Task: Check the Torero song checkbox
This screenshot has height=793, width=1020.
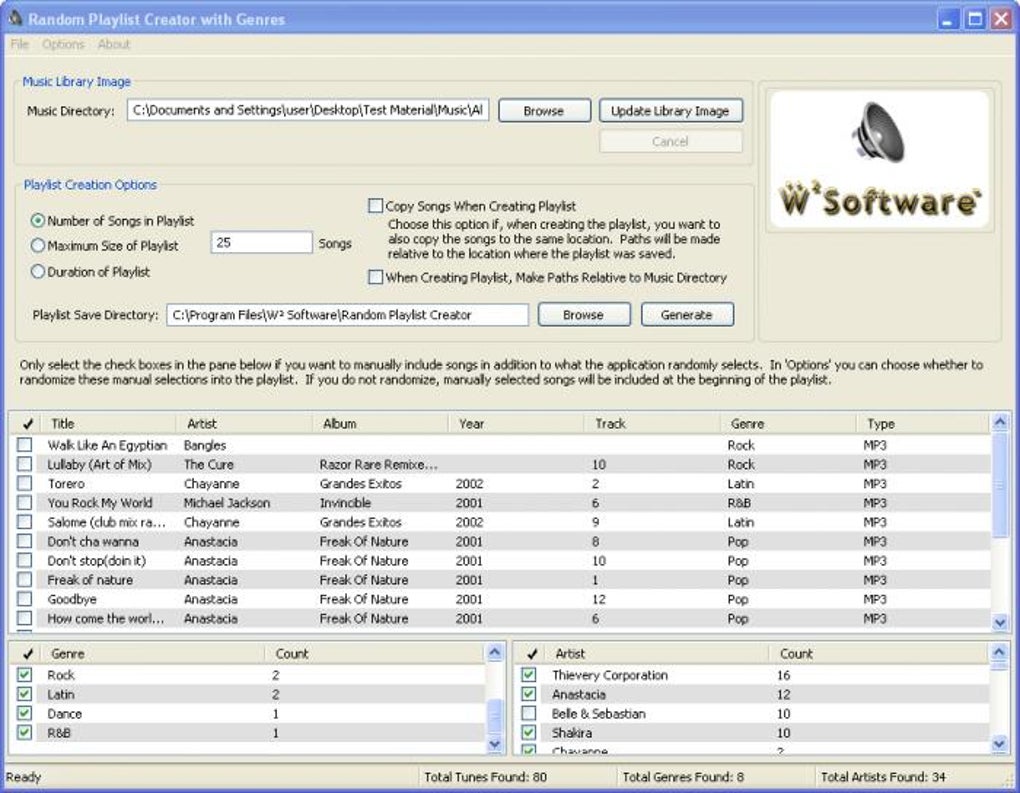Action: 25,483
